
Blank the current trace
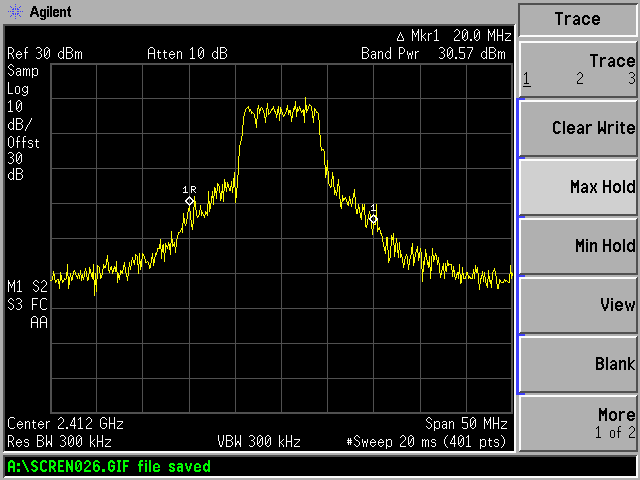[x=577, y=364]
